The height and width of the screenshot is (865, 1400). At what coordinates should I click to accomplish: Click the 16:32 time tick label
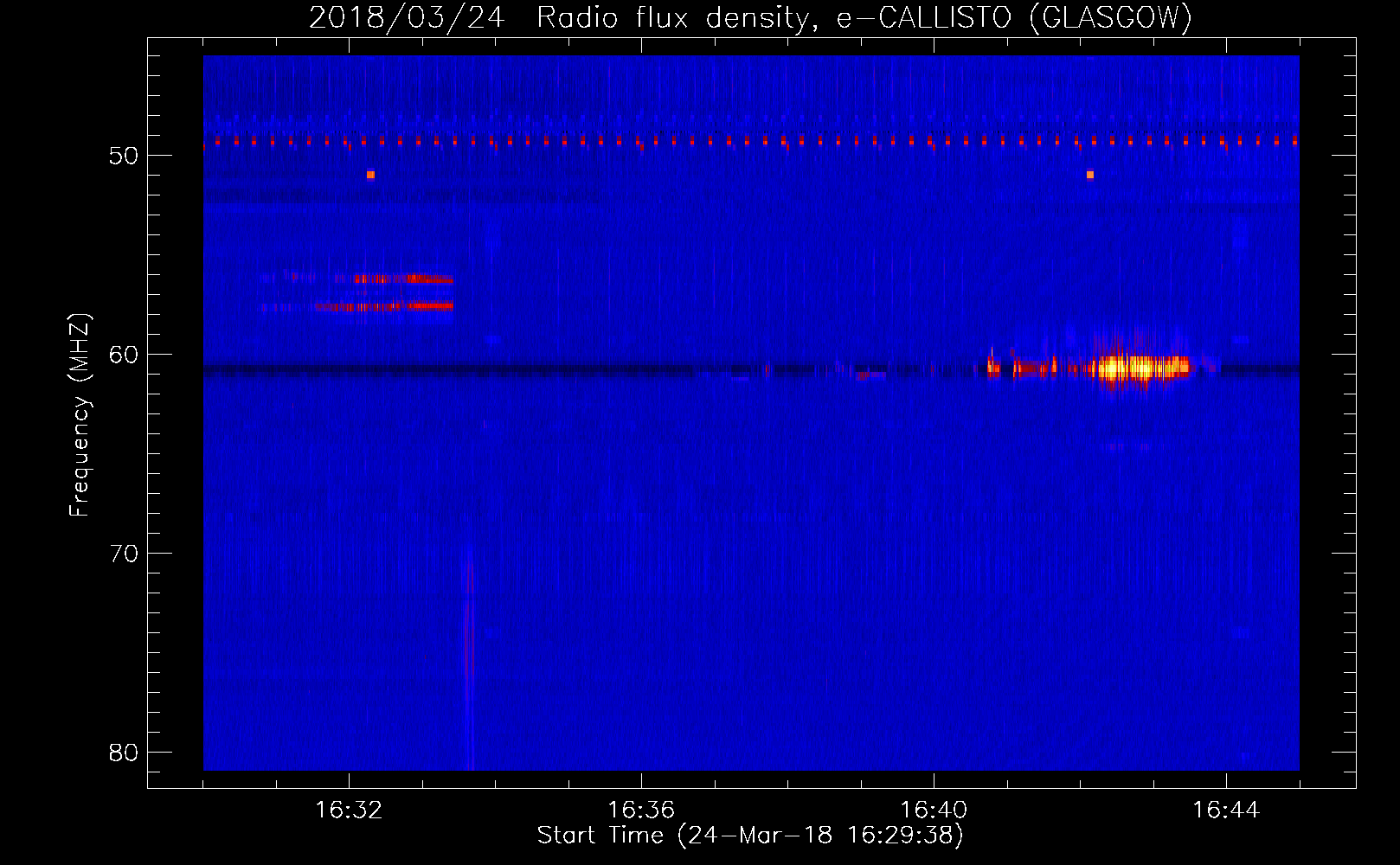point(349,811)
